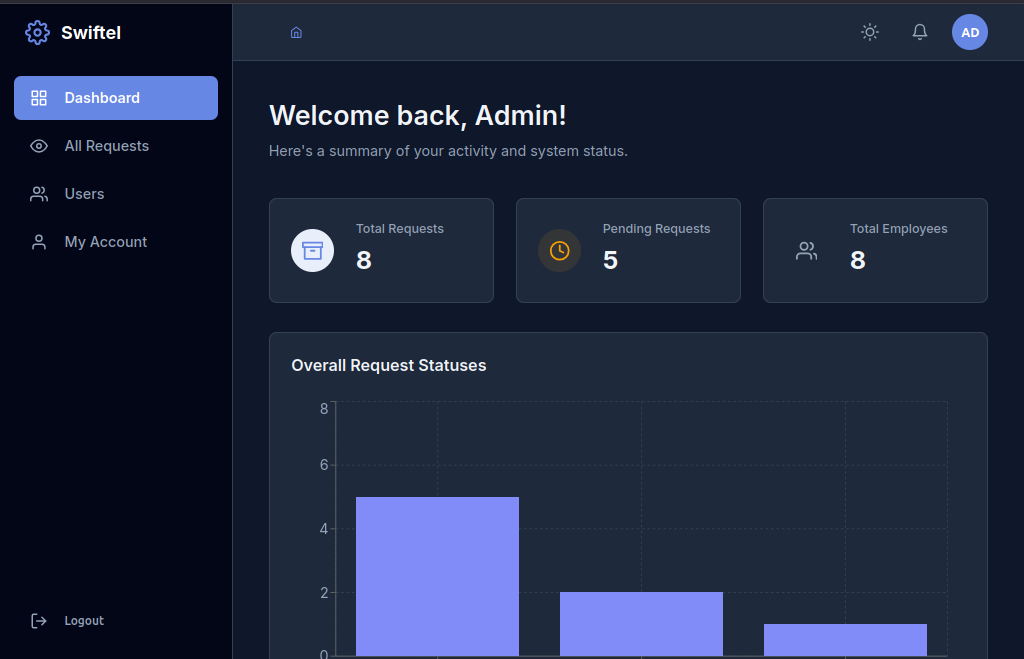Viewport: 1024px width, 659px height.
Task: Open All Requests from the sidebar
Action: pos(106,146)
